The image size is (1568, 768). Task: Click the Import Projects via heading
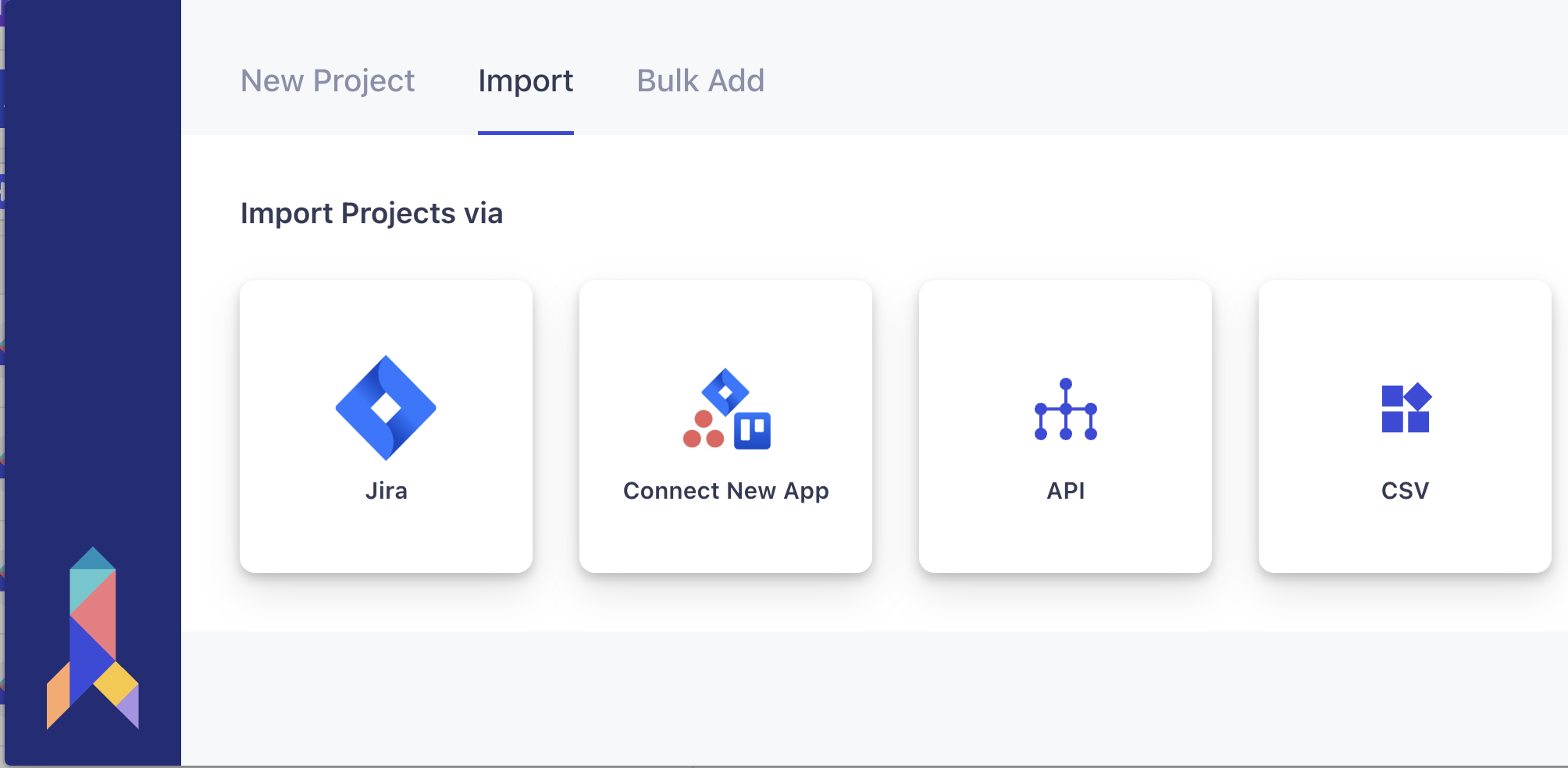pos(372,213)
